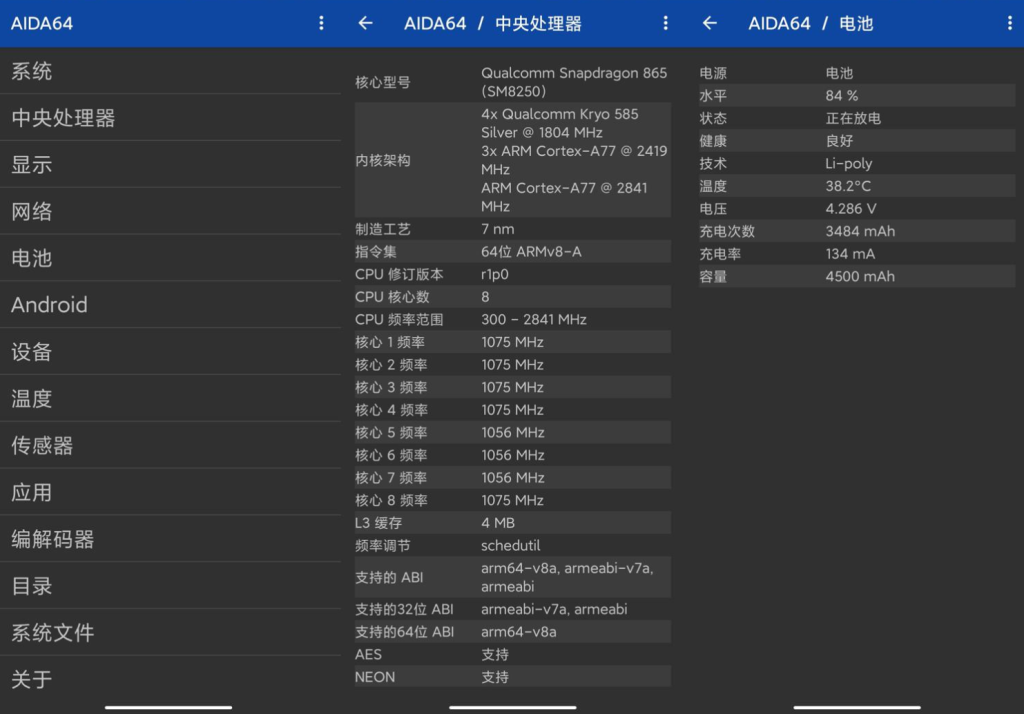Select the 支持的32位 ABI row
The height and width of the screenshot is (714, 1024).
tap(513, 609)
